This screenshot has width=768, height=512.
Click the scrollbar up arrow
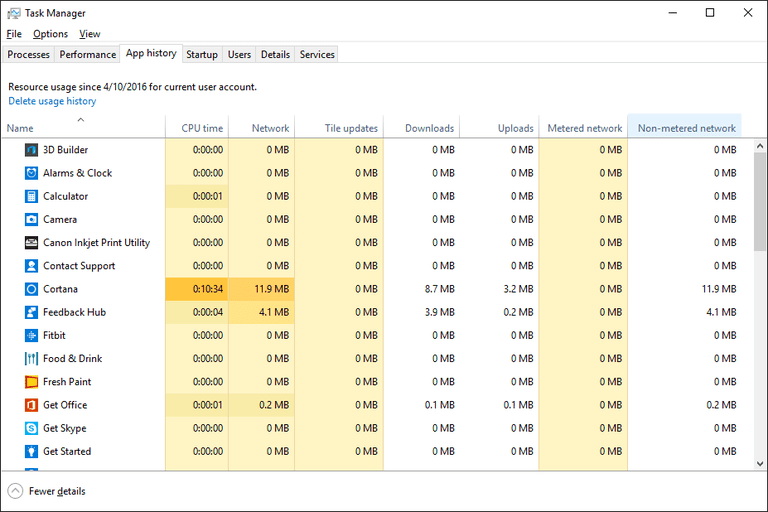[x=760, y=146]
